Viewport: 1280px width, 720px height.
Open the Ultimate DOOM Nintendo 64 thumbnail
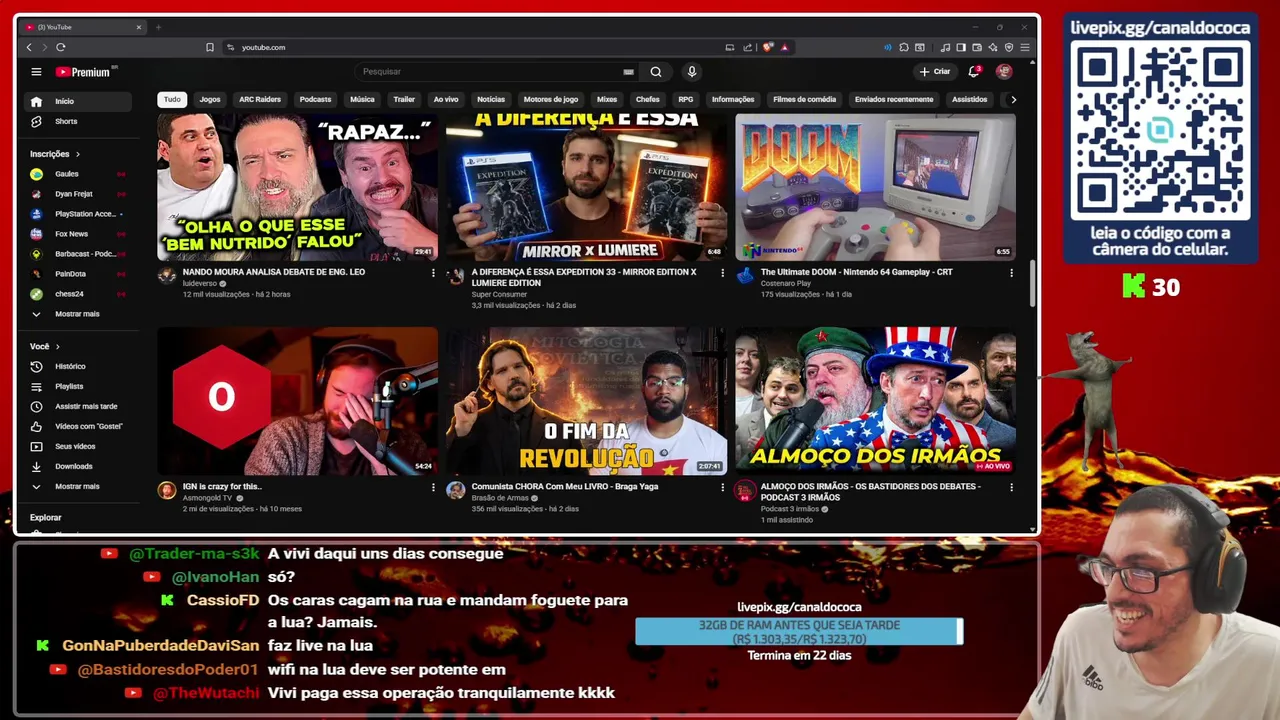[x=875, y=187]
